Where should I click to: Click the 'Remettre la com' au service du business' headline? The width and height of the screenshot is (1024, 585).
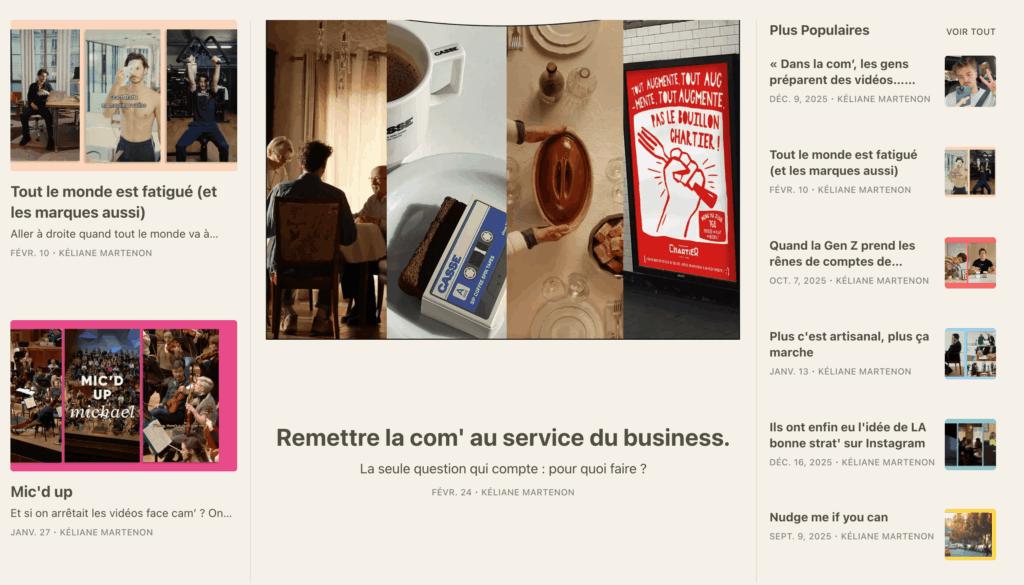click(x=503, y=438)
